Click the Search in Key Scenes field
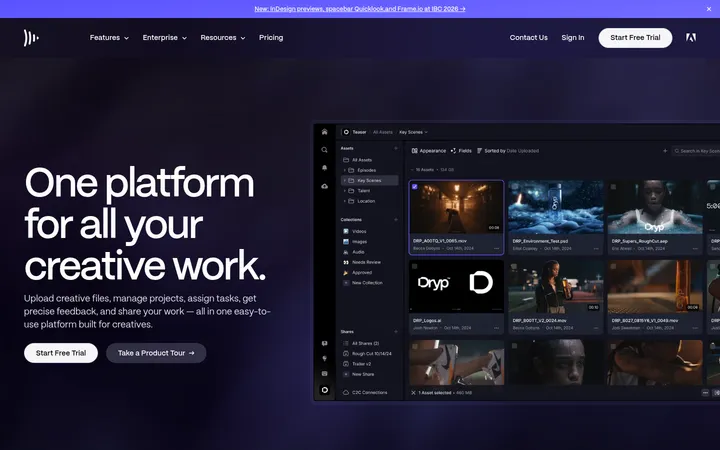 pos(695,151)
